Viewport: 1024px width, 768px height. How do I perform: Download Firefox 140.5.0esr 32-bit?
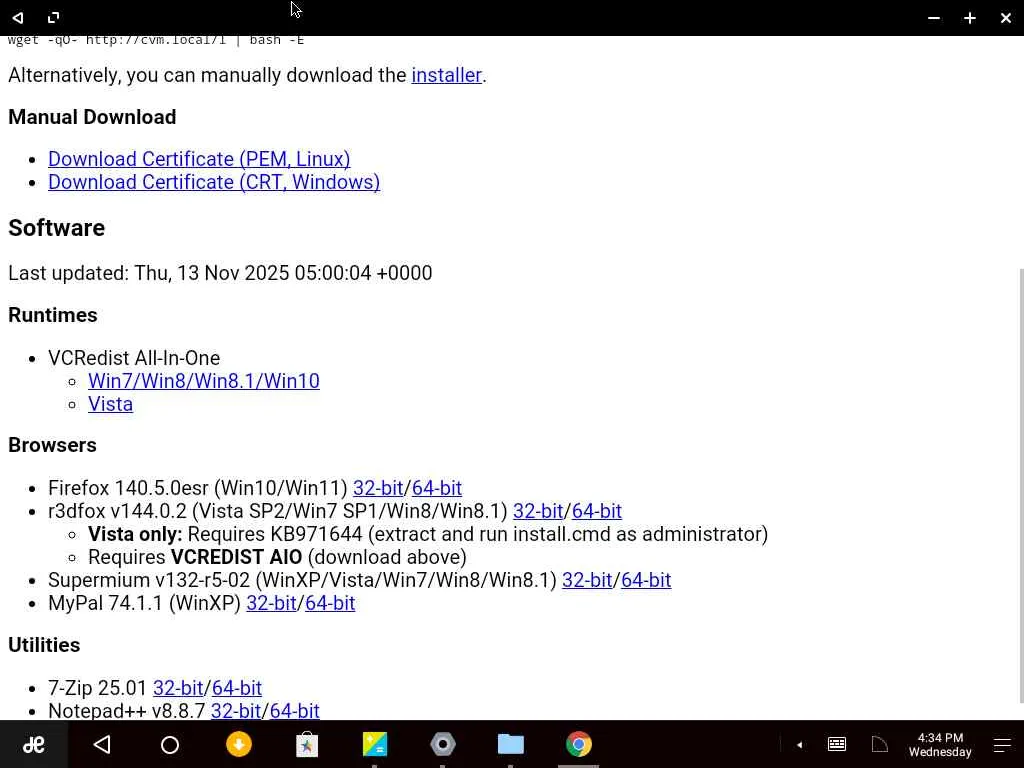pos(378,488)
